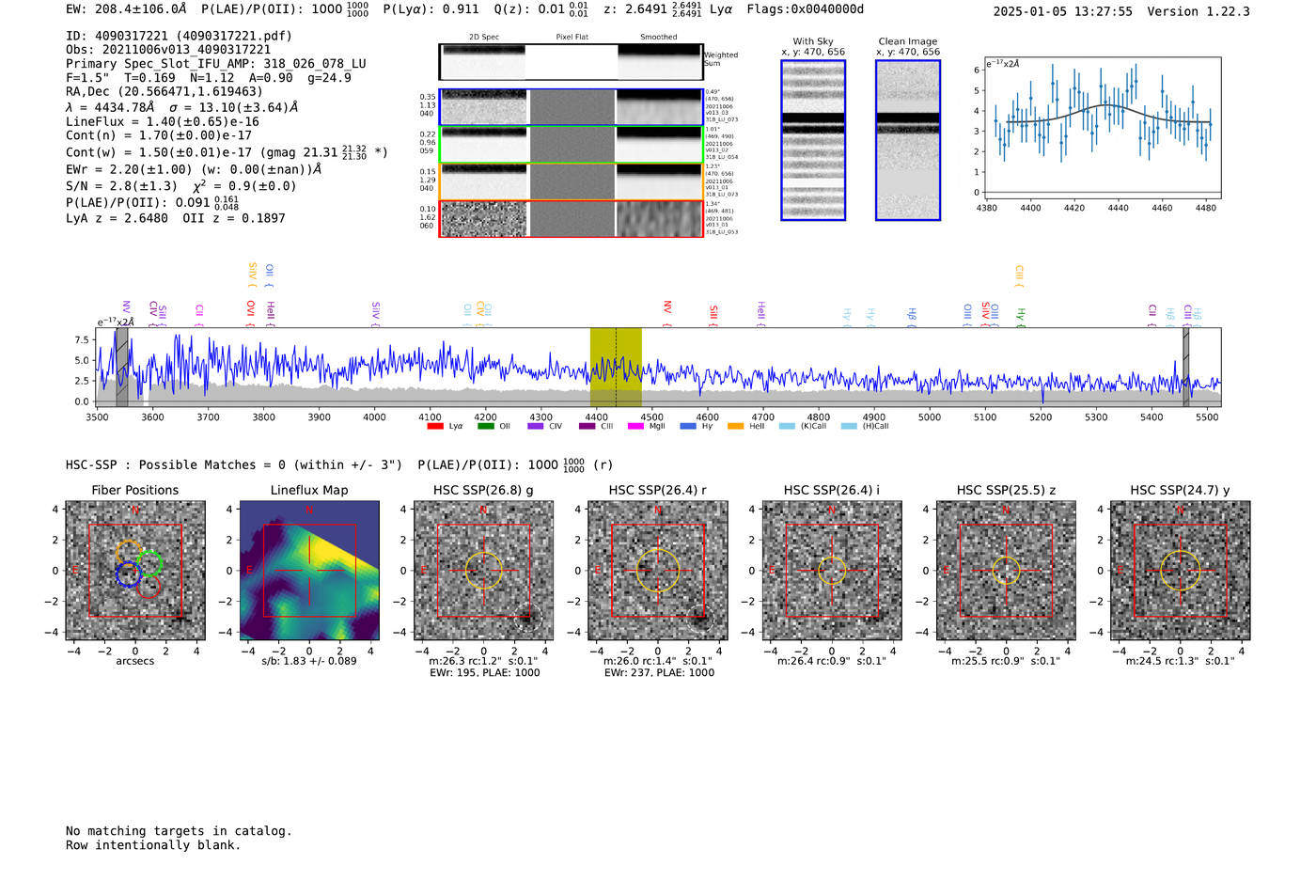
Task: Click the hatched gray band near 3550 Å
Action: coord(122,367)
